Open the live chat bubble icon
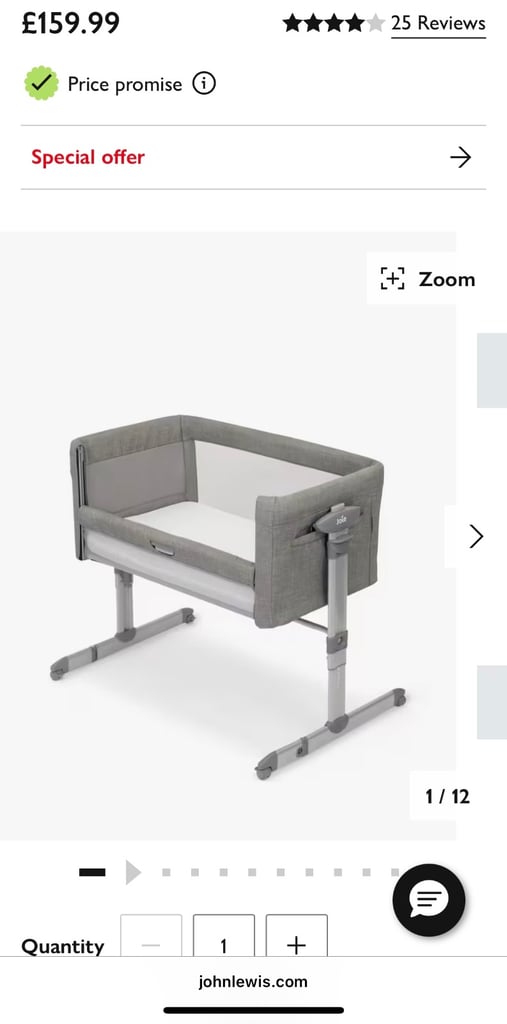This screenshot has width=507, height=1024. point(429,900)
